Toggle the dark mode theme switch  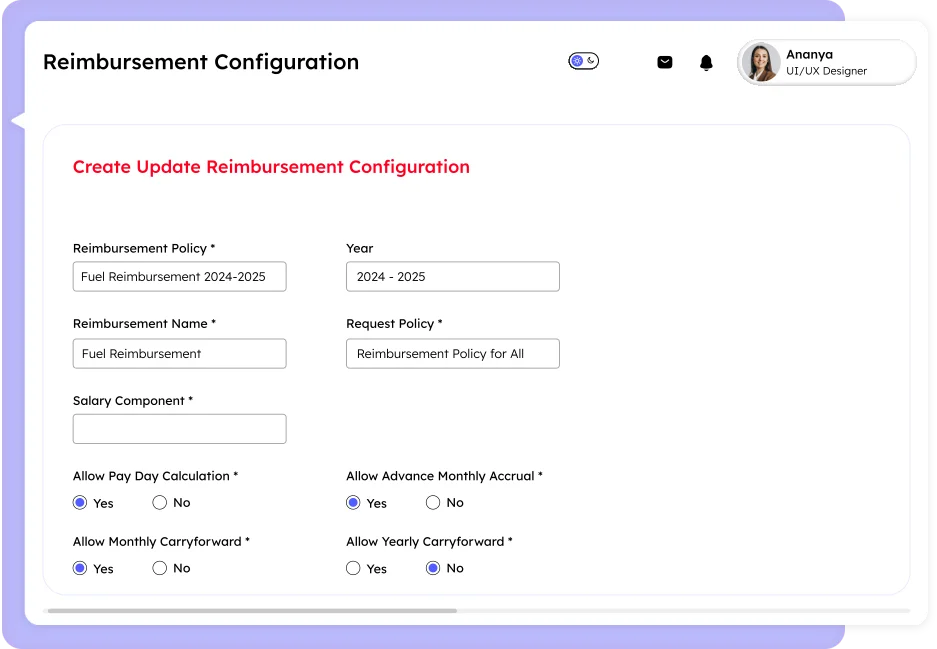tap(583, 61)
